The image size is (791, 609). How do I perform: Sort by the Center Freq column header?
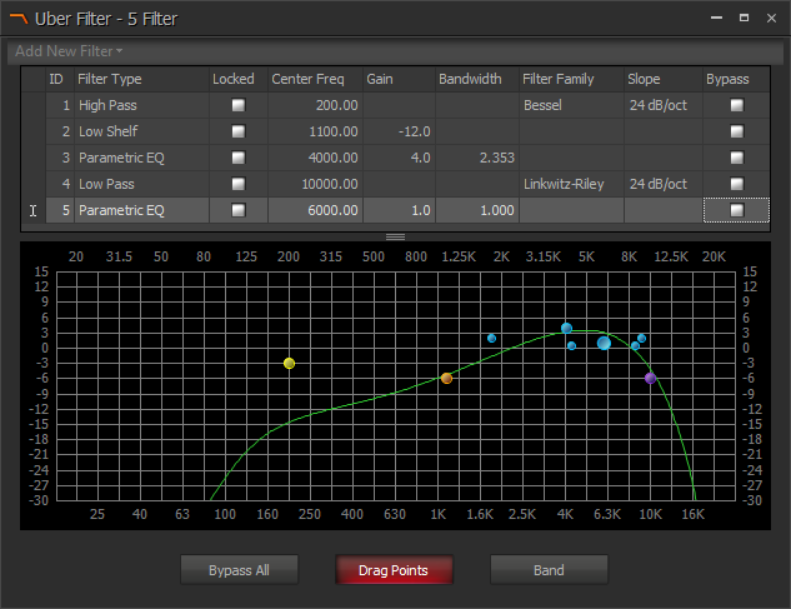coord(310,79)
